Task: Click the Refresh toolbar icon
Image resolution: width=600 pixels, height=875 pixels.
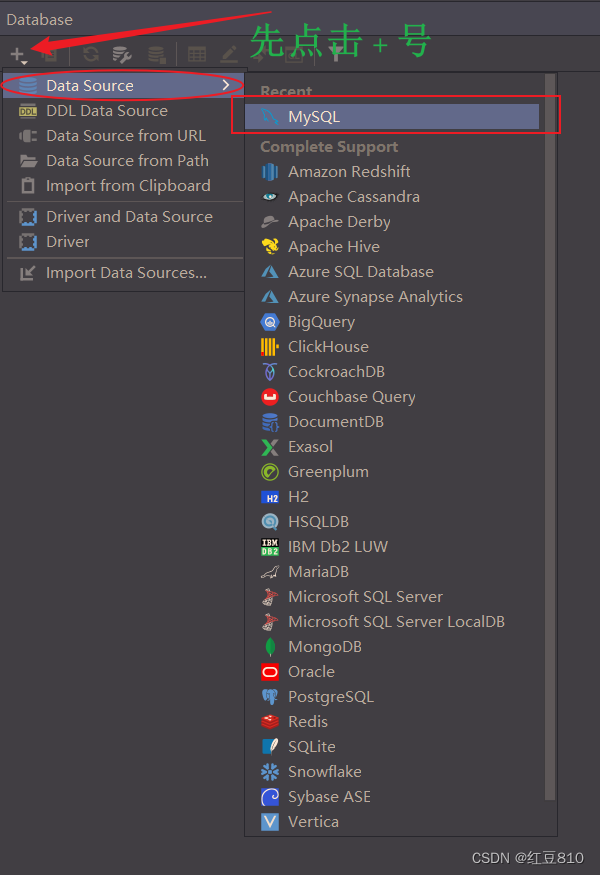Action: (90, 54)
